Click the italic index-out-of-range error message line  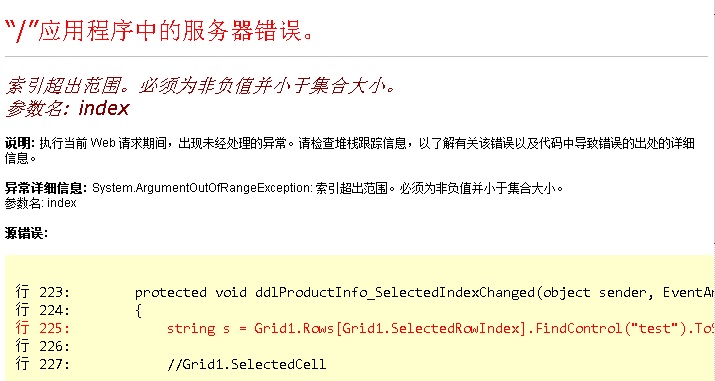(x=200, y=85)
